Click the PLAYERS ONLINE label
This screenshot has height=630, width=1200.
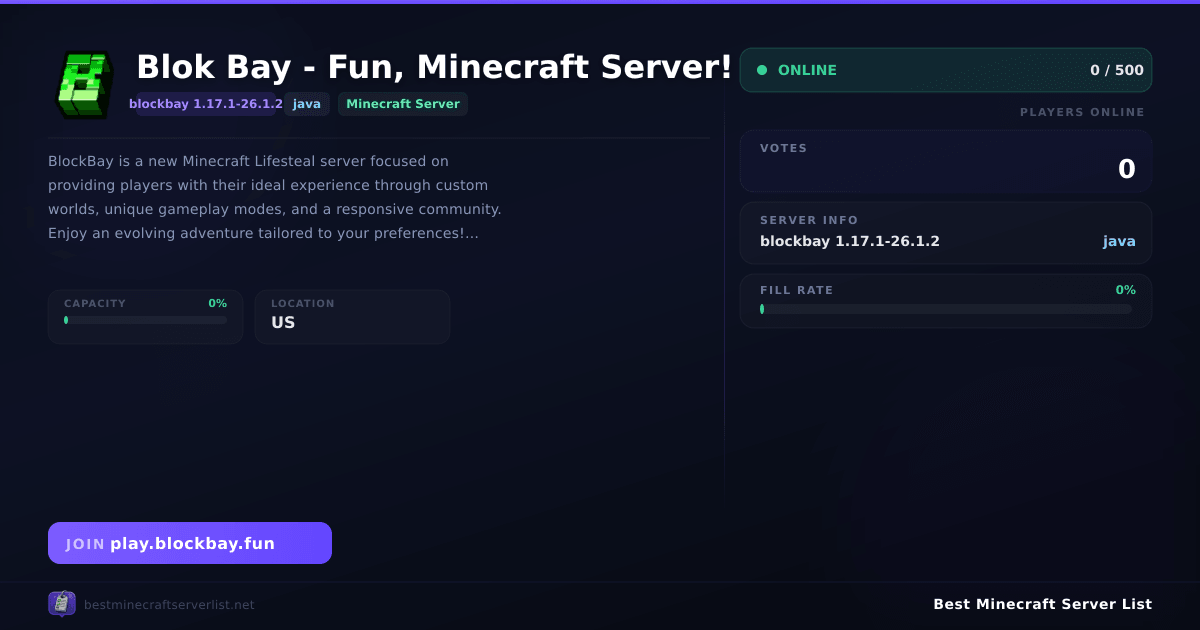[x=1082, y=112]
